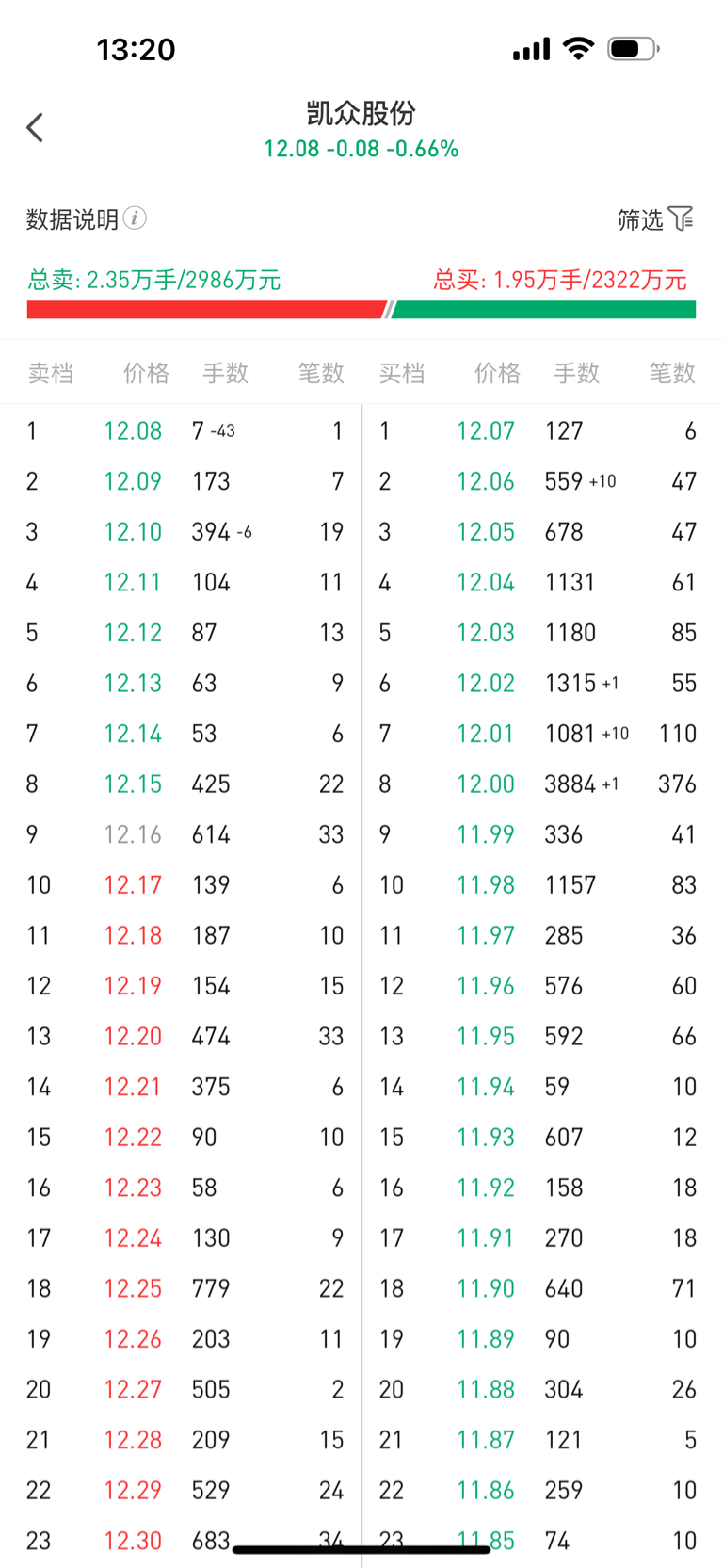Viewport: 723px width, 1568px height.
Task: Select buy level 8 price 12.00
Action: click(486, 784)
